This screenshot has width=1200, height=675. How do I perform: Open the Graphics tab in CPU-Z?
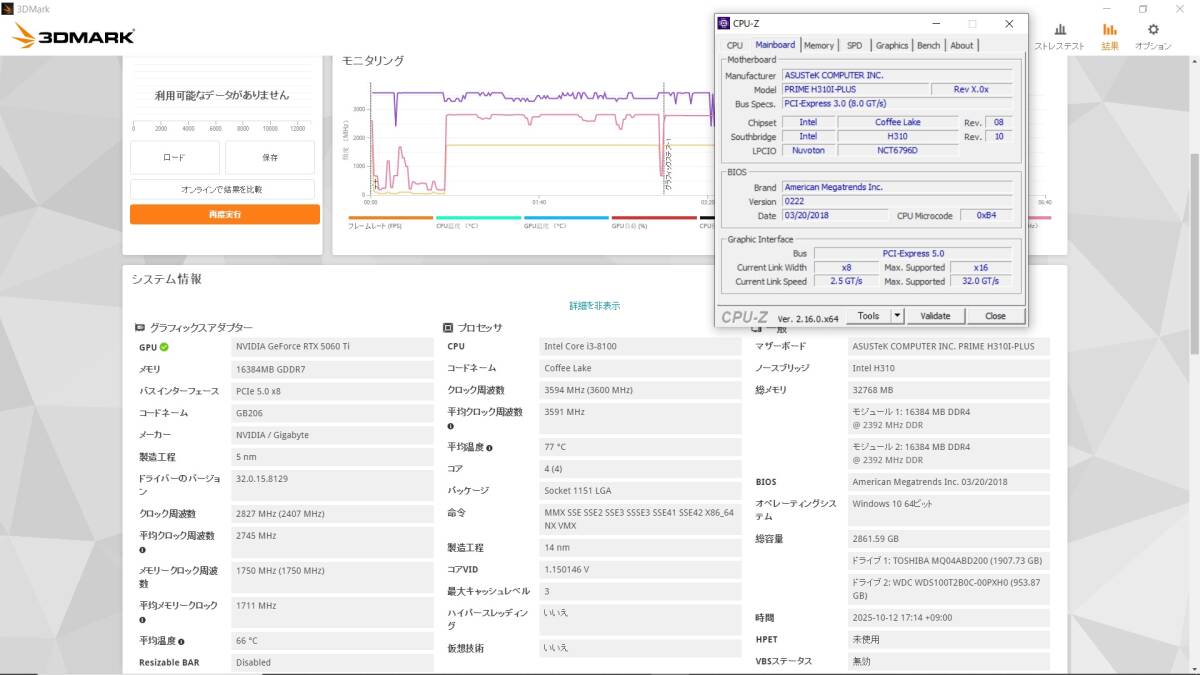[891, 45]
